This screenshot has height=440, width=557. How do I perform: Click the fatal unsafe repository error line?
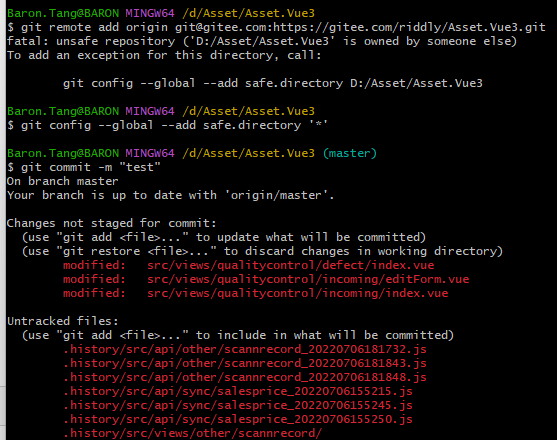coord(262,41)
